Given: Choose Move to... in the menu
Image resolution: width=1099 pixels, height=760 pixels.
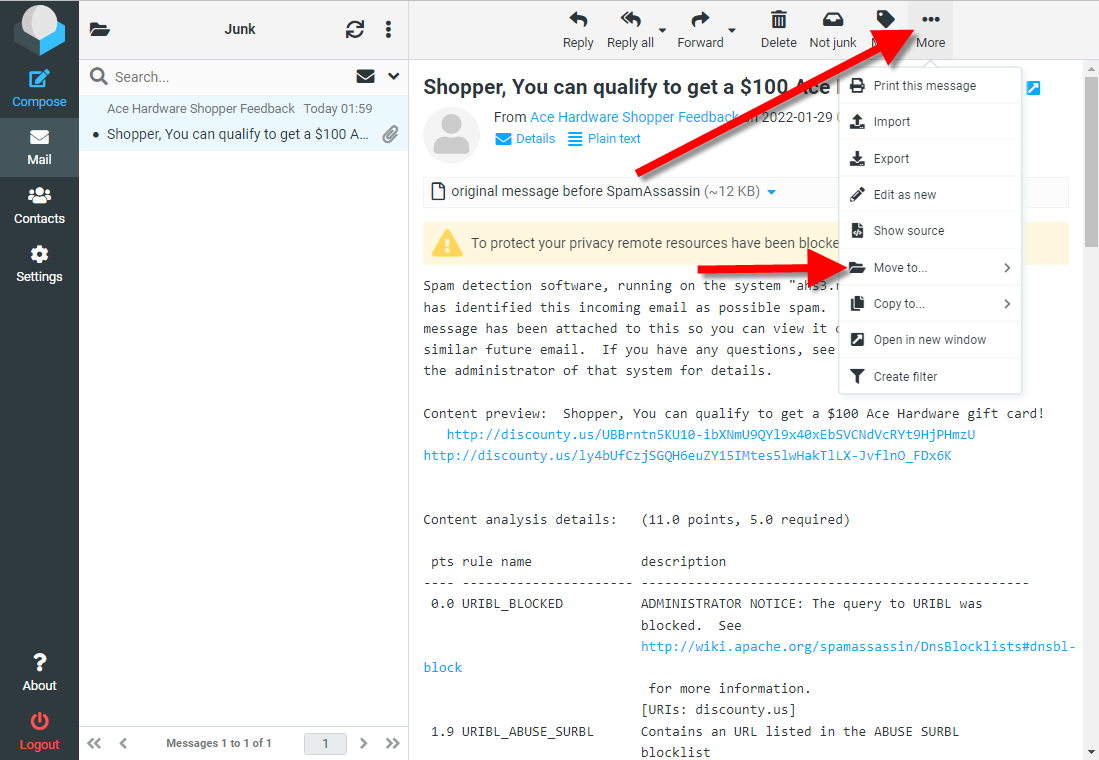Looking at the screenshot, I should (930, 267).
